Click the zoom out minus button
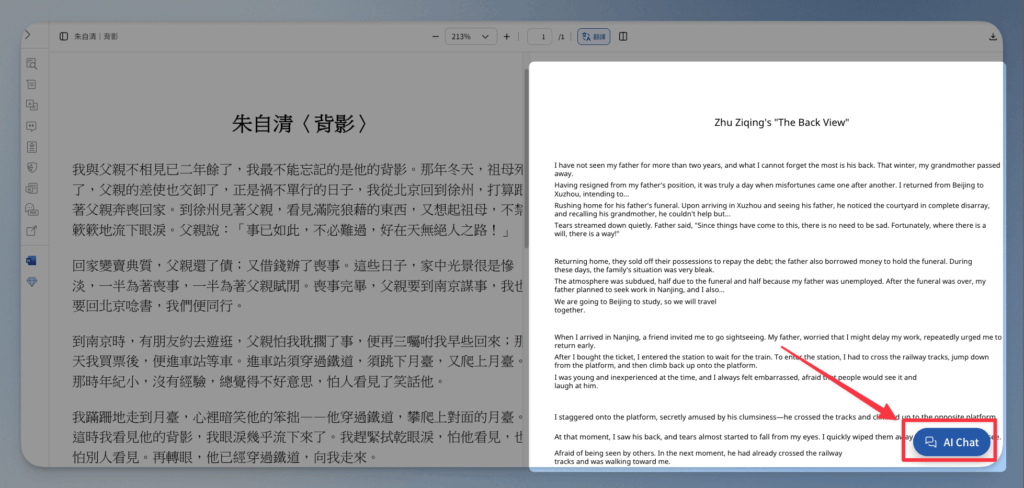The height and width of the screenshot is (488, 1024). pos(436,37)
